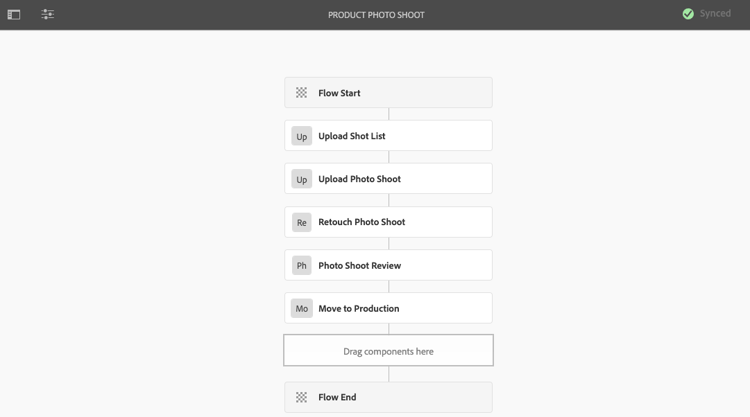Select the Move to Production step
Screen dimensions: 750x417
point(388,308)
